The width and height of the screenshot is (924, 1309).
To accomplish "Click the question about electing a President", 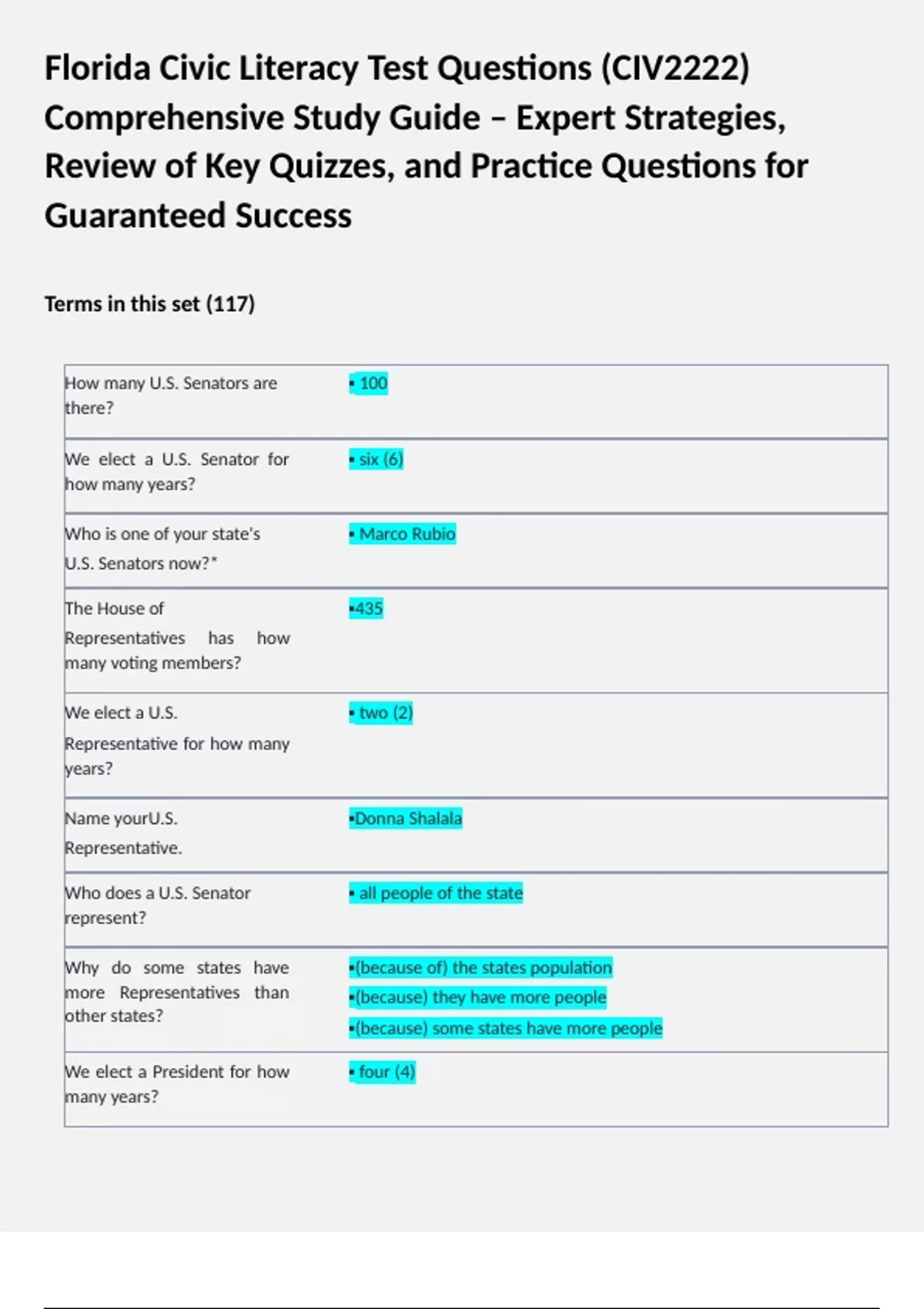I will [177, 1083].
